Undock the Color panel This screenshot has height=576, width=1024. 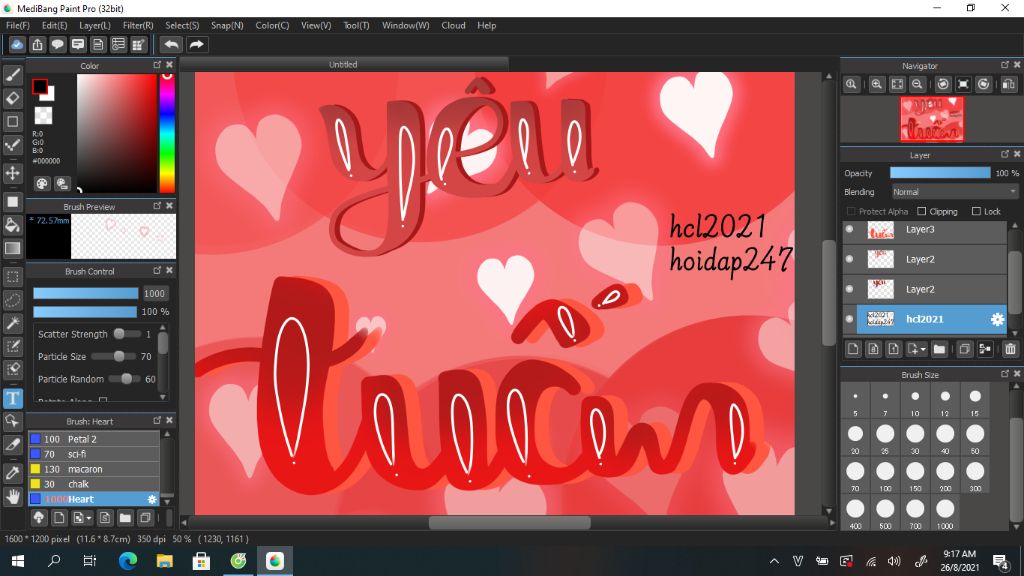coord(157,65)
